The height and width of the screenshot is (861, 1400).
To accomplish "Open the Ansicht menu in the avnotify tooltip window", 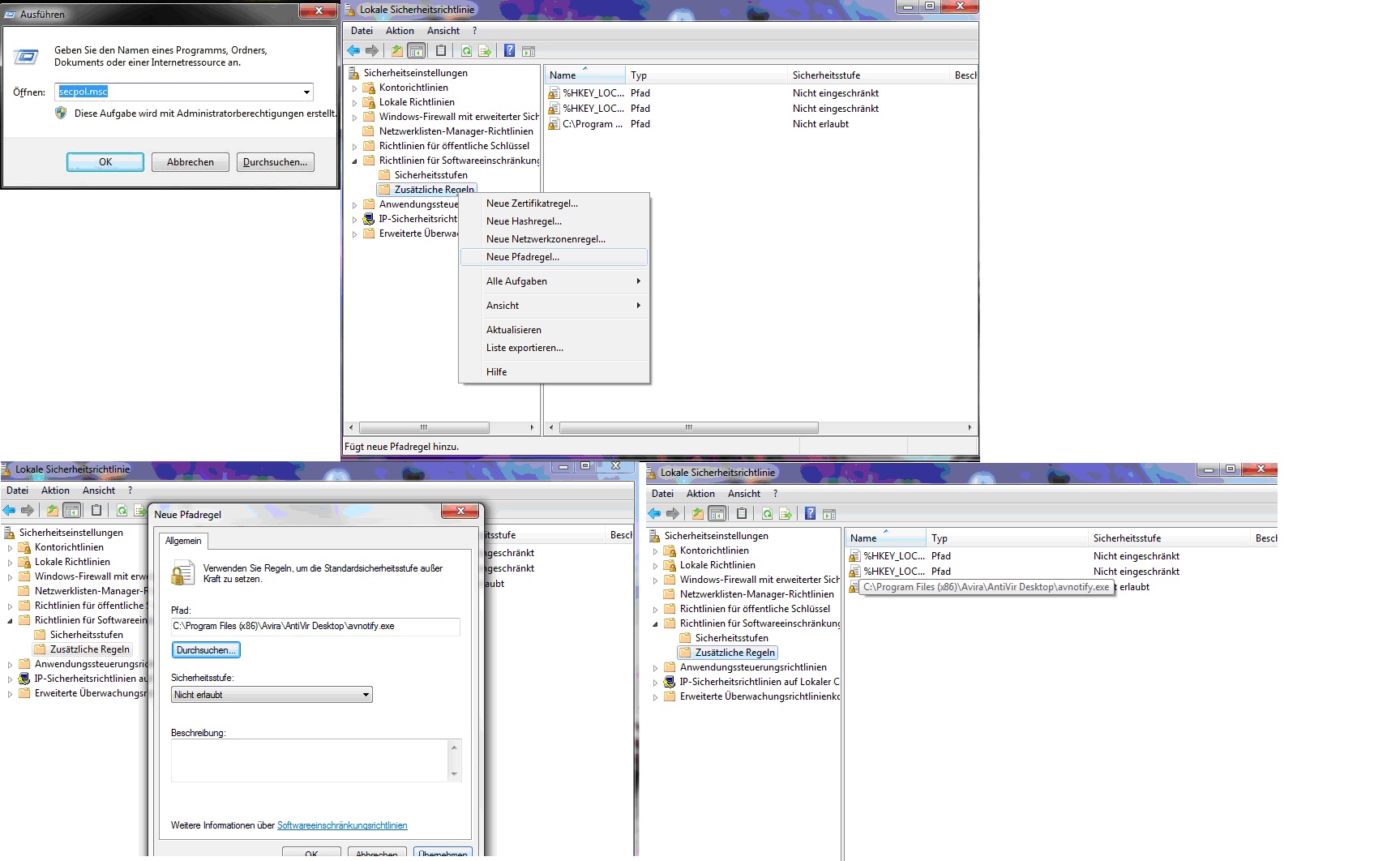I will 743,494.
